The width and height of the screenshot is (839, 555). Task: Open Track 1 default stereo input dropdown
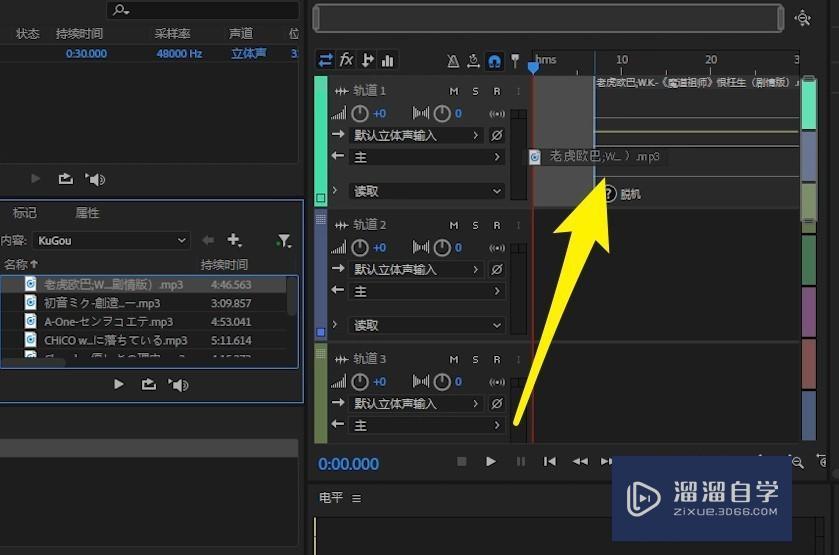click(x=416, y=135)
